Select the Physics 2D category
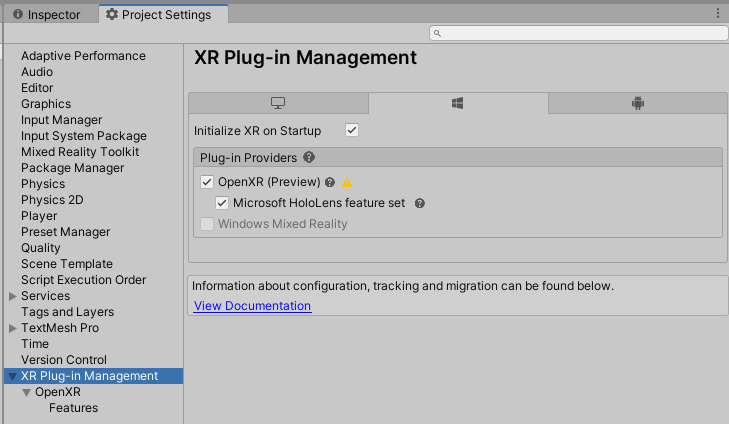729x424 pixels. [x=52, y=200]
